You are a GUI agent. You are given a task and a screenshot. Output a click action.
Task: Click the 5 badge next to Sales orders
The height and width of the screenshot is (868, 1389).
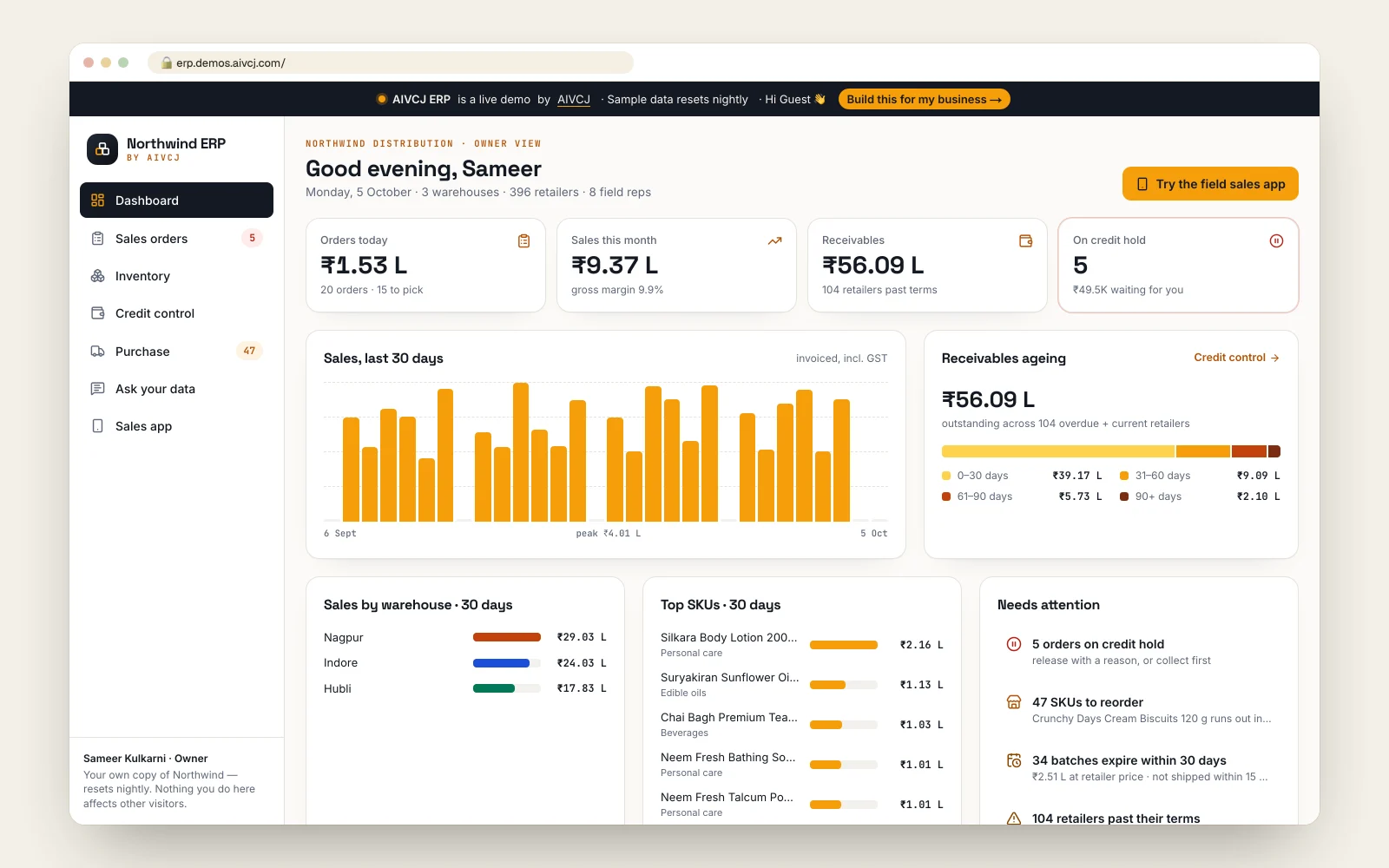click(x=252, y=238)
